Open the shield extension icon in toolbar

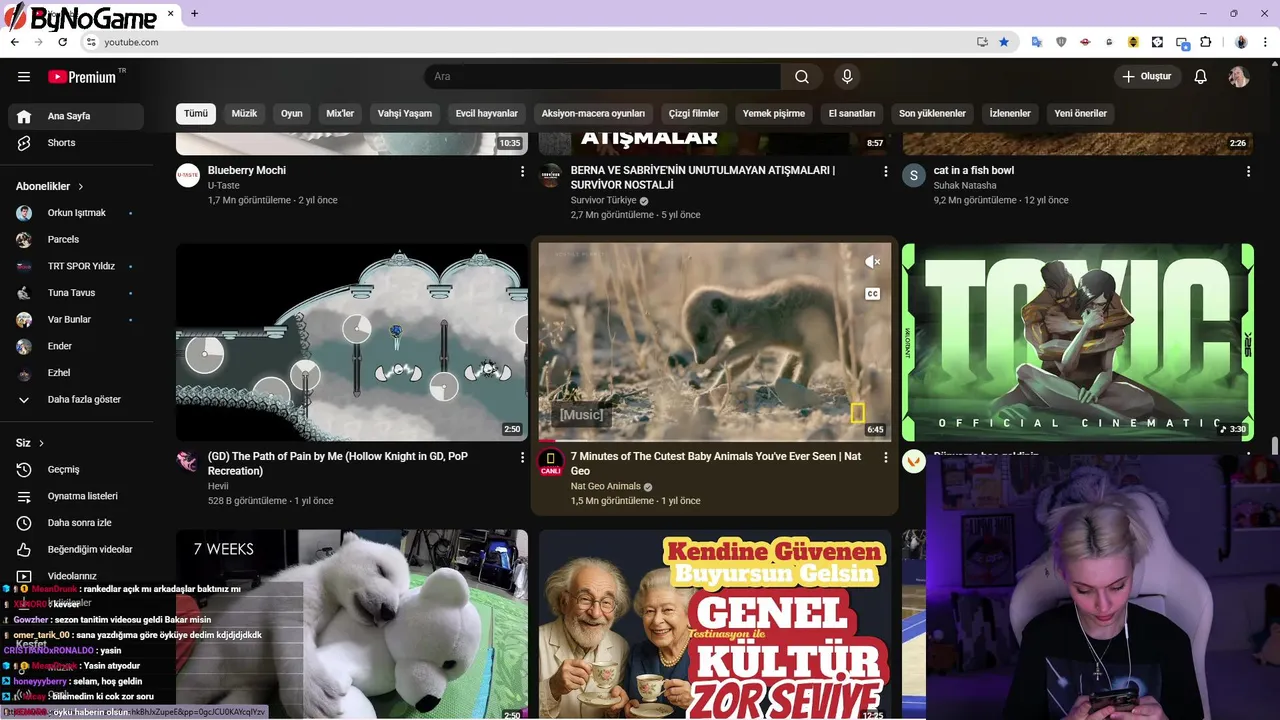pyautogui.click(x=1061, y=42)
